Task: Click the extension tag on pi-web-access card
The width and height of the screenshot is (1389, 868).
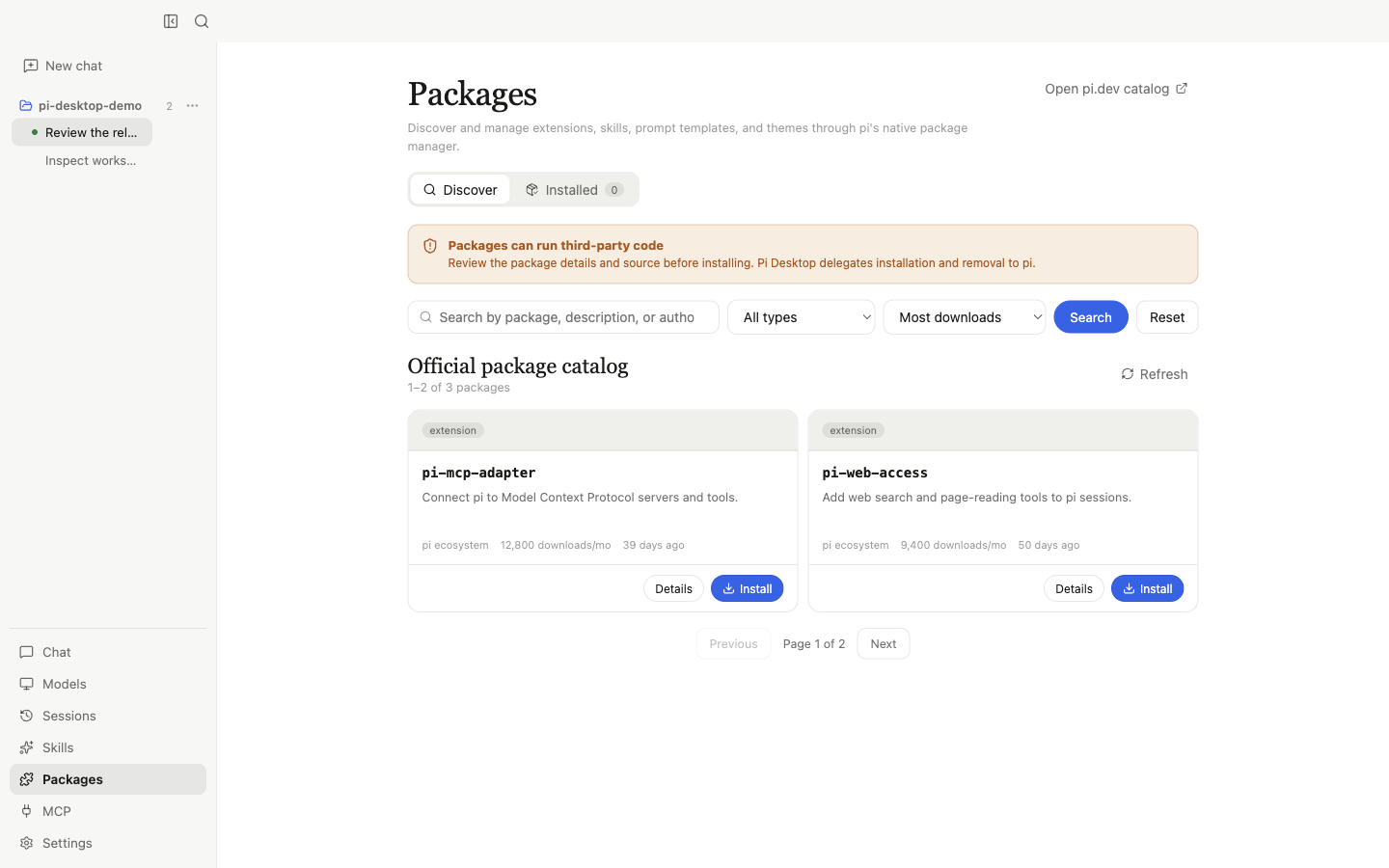Action: click(854, 430)
